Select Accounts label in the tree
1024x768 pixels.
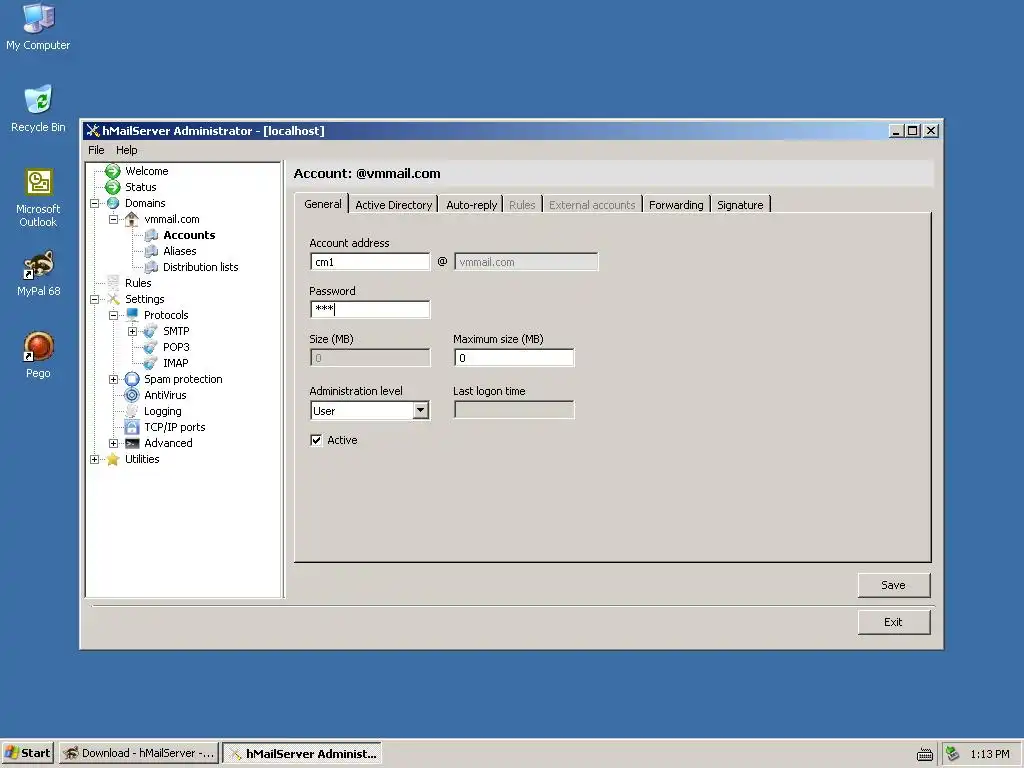(x=189, y=235)
